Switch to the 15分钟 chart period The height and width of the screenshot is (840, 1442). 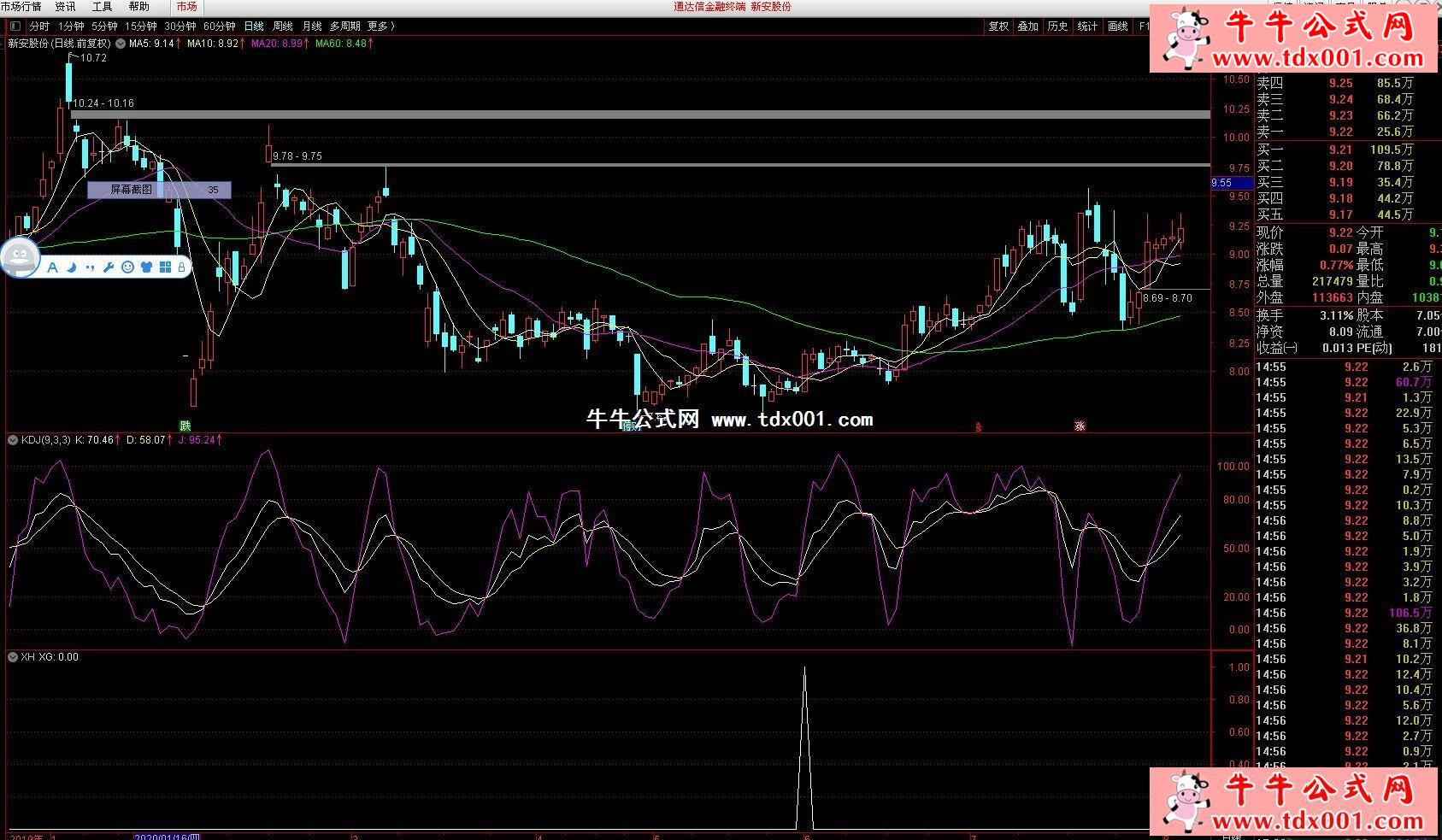point(141,26)
